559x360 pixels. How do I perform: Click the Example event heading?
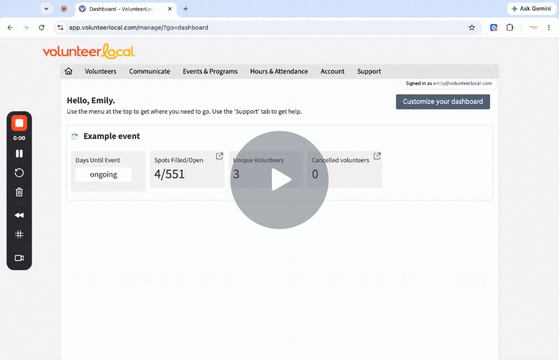pos(112,136)
